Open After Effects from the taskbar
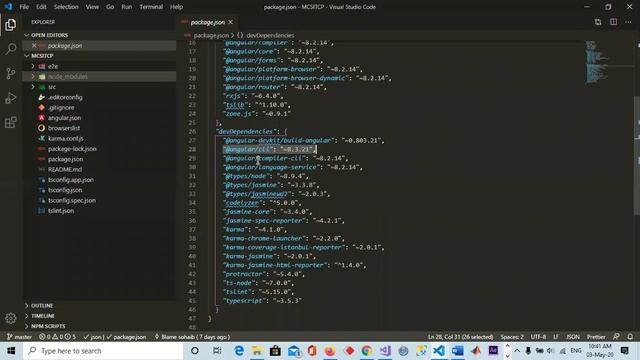Screen dimensions: 640x360 [x=493, y=351]
